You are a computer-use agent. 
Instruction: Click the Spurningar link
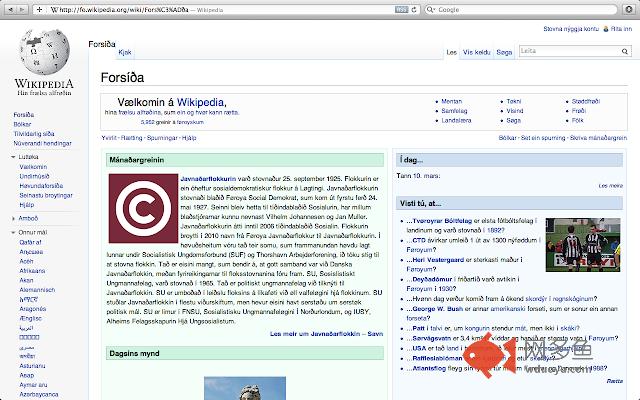tap(162, 138)
